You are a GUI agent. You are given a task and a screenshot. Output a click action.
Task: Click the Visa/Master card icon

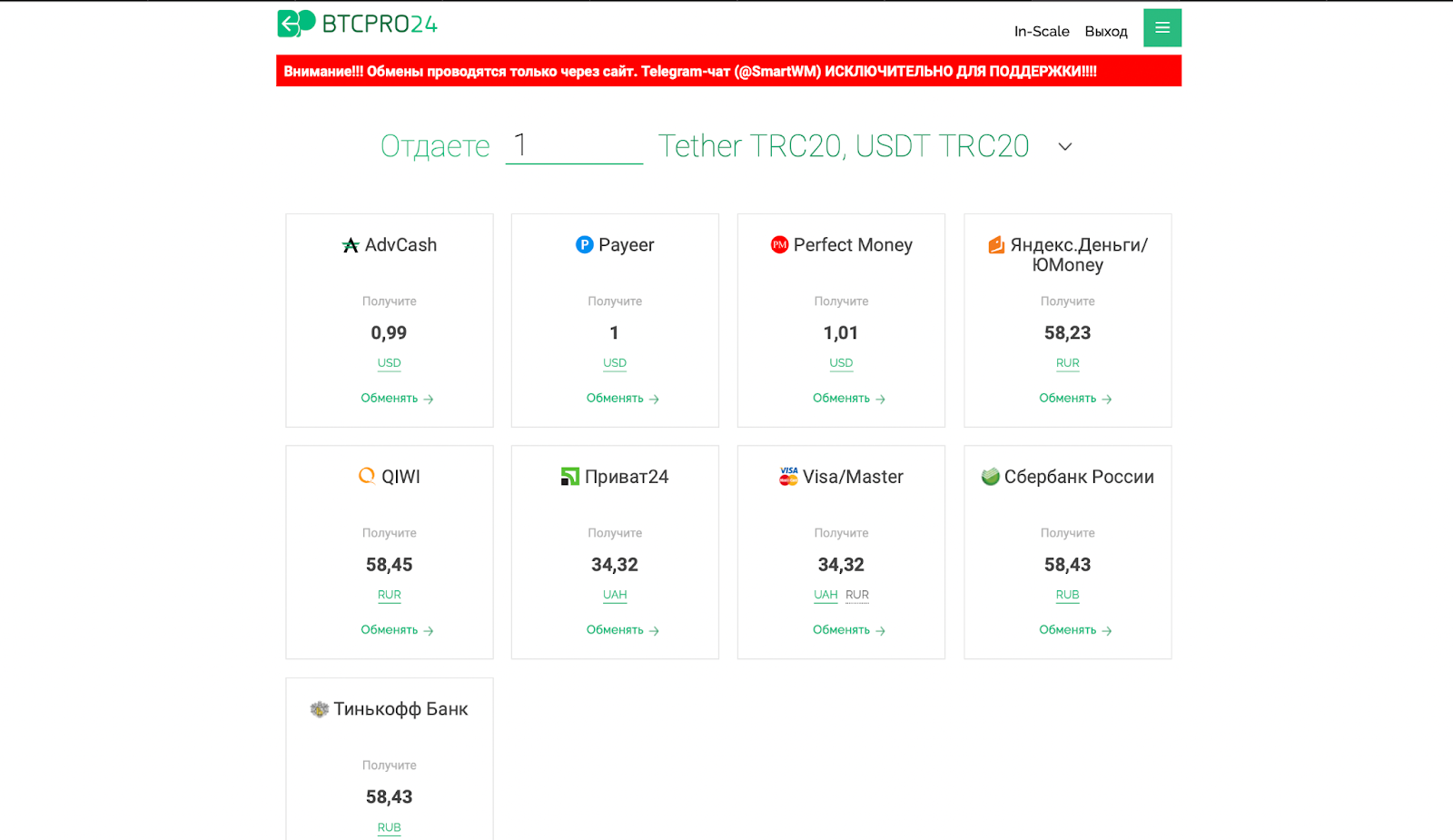tap(788, 477)
